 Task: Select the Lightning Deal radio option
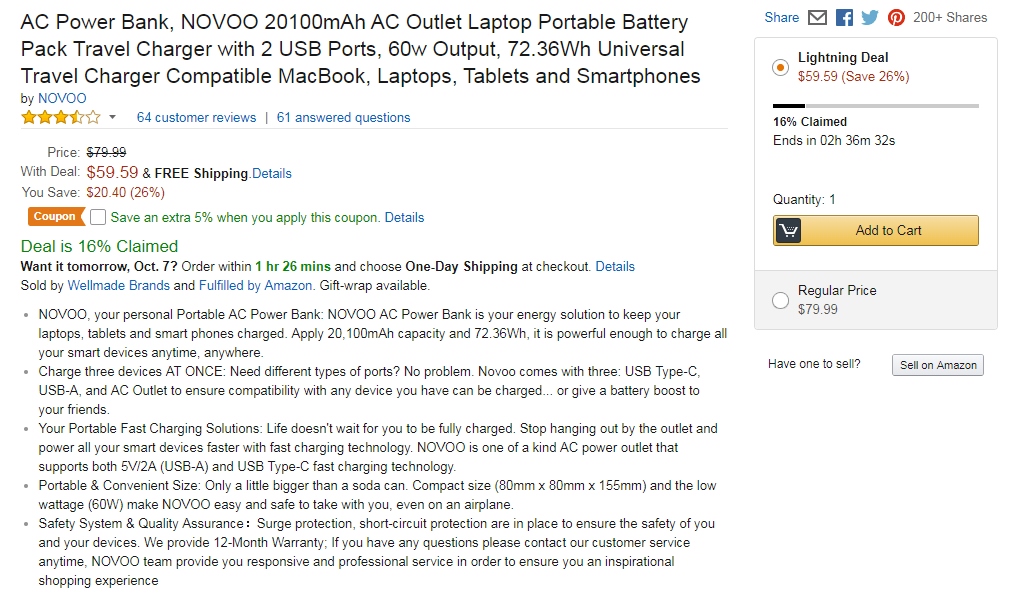point(780,67)
